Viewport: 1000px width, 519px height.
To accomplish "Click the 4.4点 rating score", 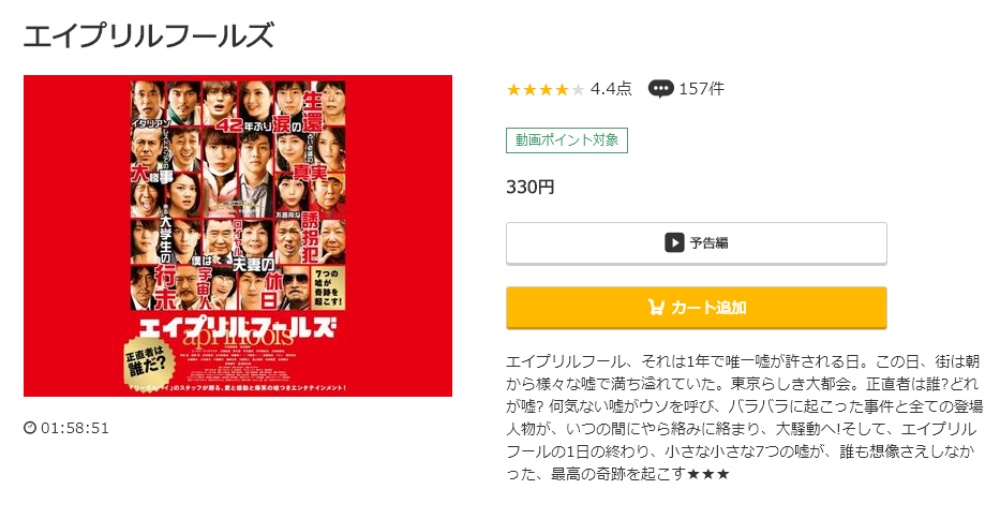I will [x=611, y=89].
